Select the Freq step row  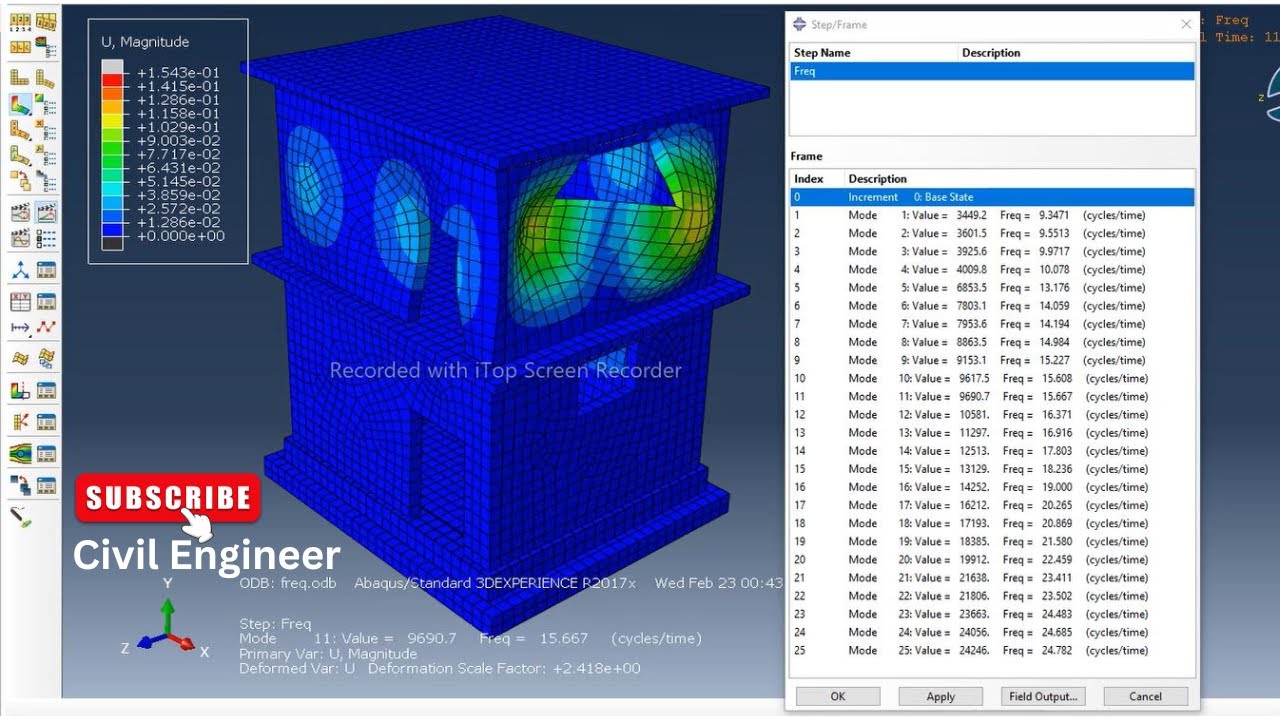point(992,71)
